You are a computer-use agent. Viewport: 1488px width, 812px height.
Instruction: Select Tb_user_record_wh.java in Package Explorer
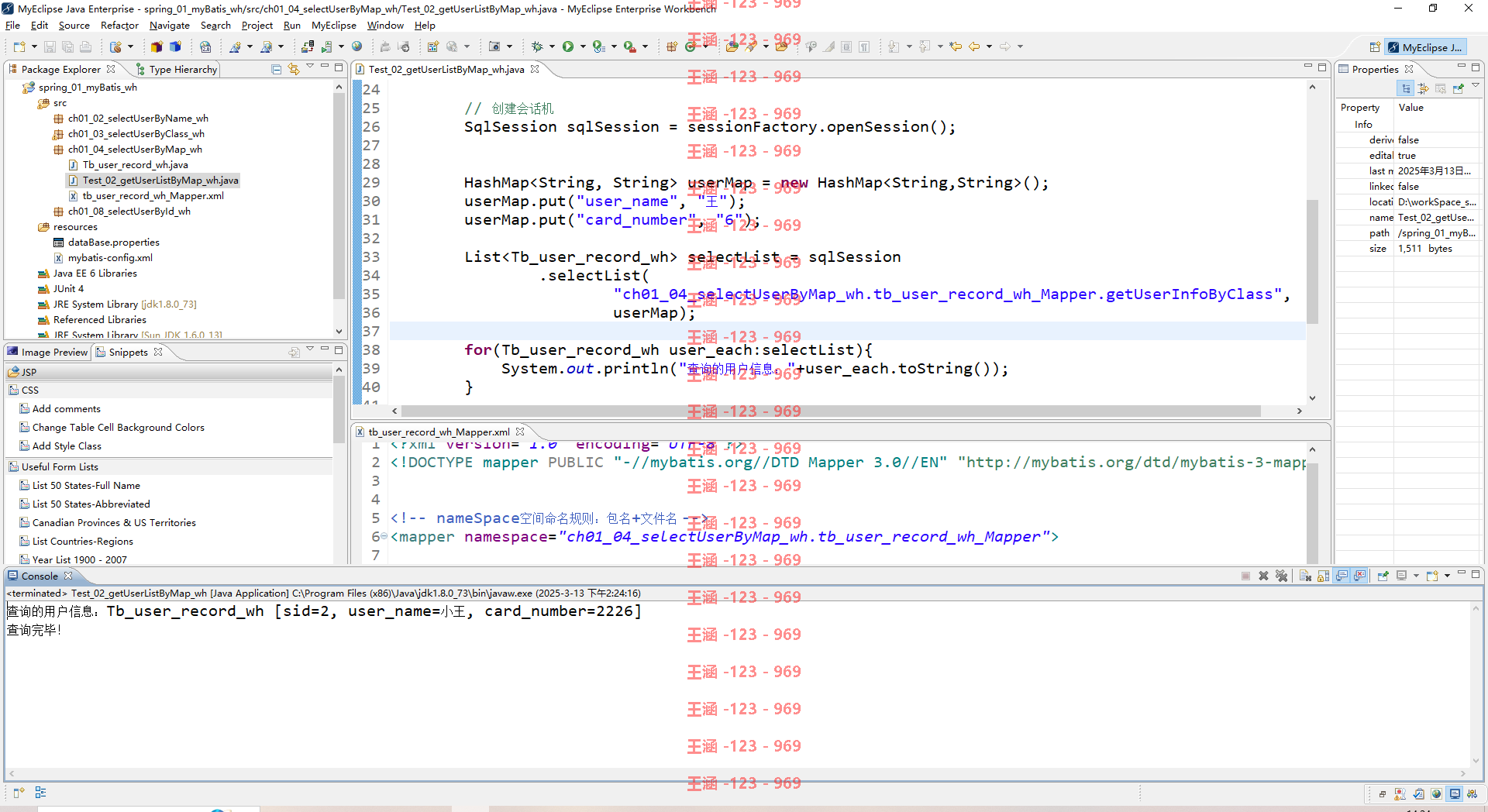(135, 164)
